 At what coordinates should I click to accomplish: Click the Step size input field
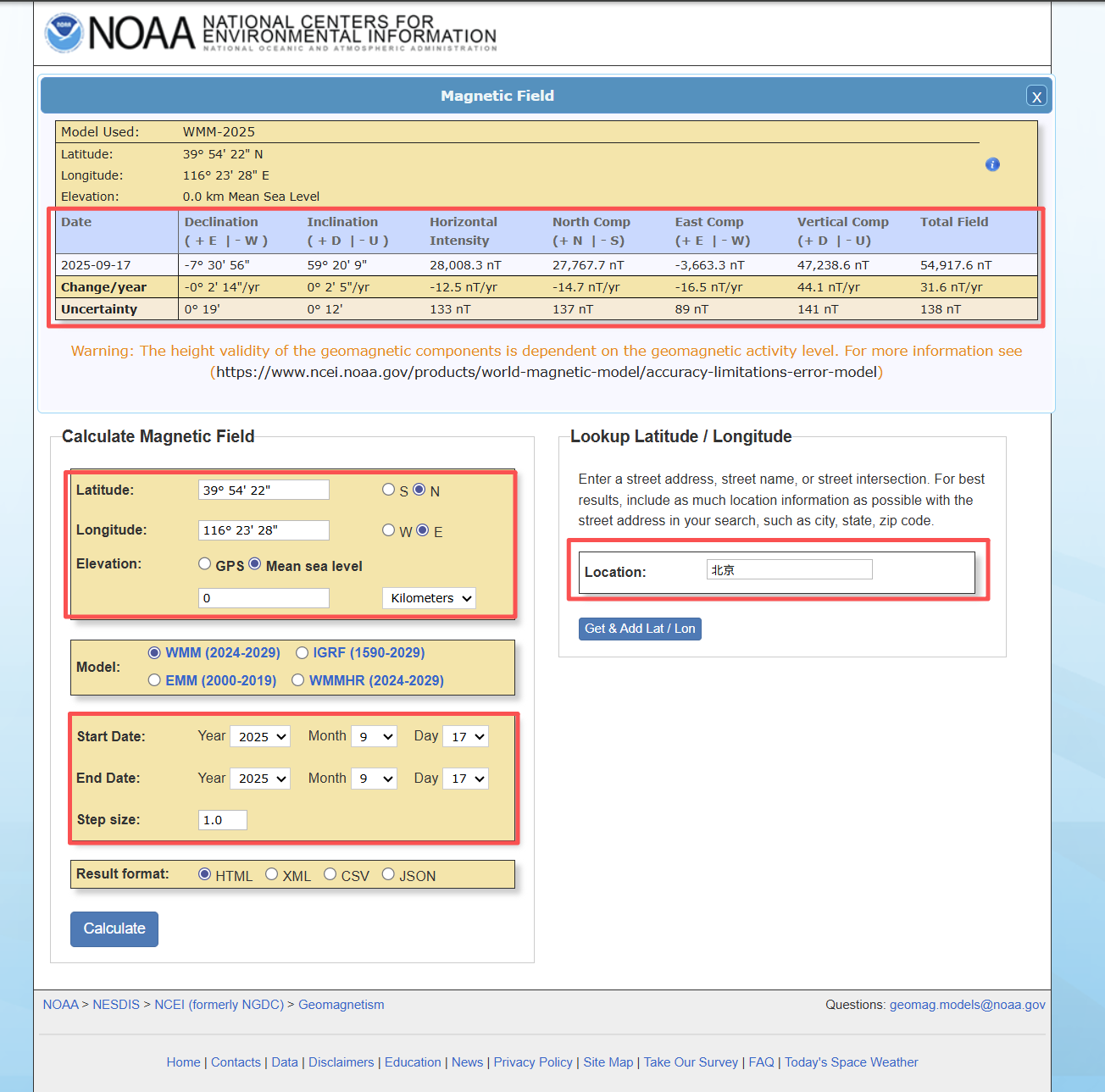pyautogui.click(x=223, y=820)
